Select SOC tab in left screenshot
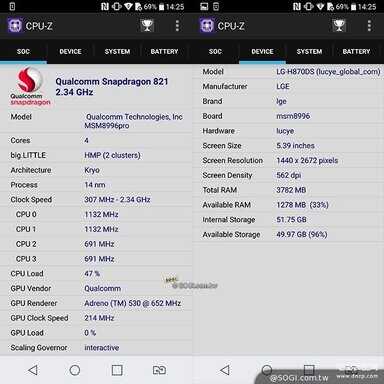384x384 pixels. click(23, 51)
